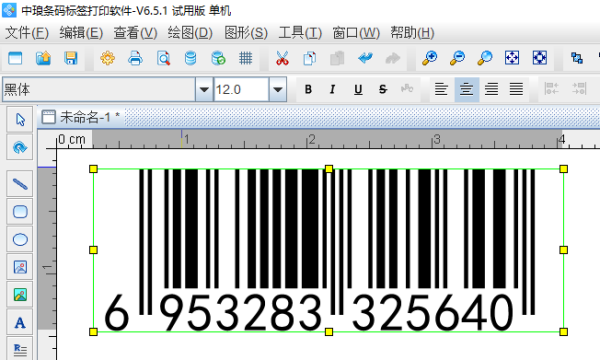Toggle bold formatting B button
Viewport: 600px width, 360px height.
[308, 90]
